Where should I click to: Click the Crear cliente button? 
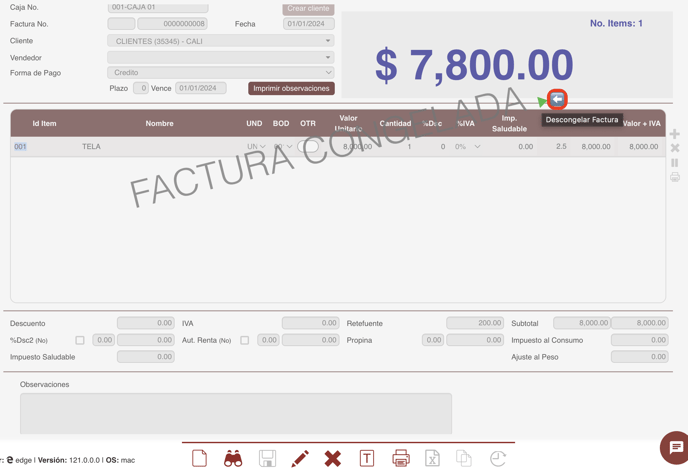308,8
